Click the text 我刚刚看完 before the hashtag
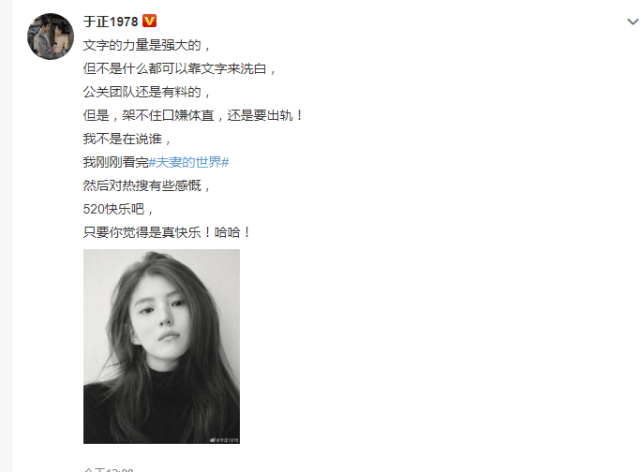Image resolution: width=641 pixels, height=472 pixels. click(x=115, y=162)
